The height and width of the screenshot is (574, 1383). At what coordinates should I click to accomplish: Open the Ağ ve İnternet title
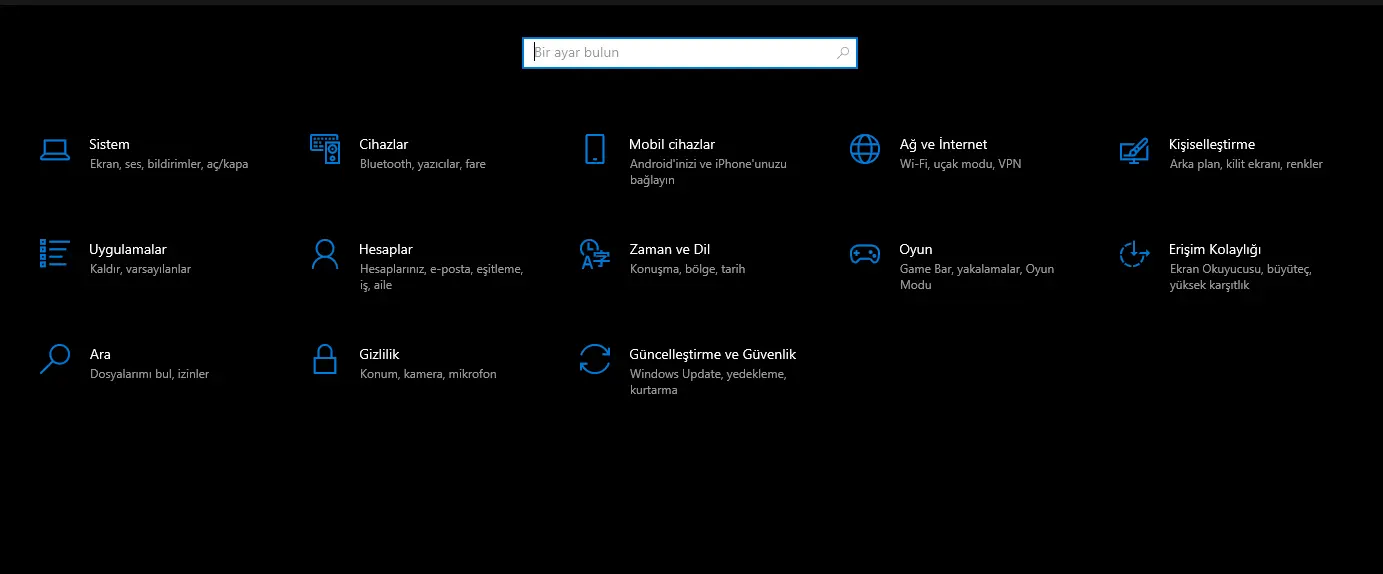click(x=943, y=144)
